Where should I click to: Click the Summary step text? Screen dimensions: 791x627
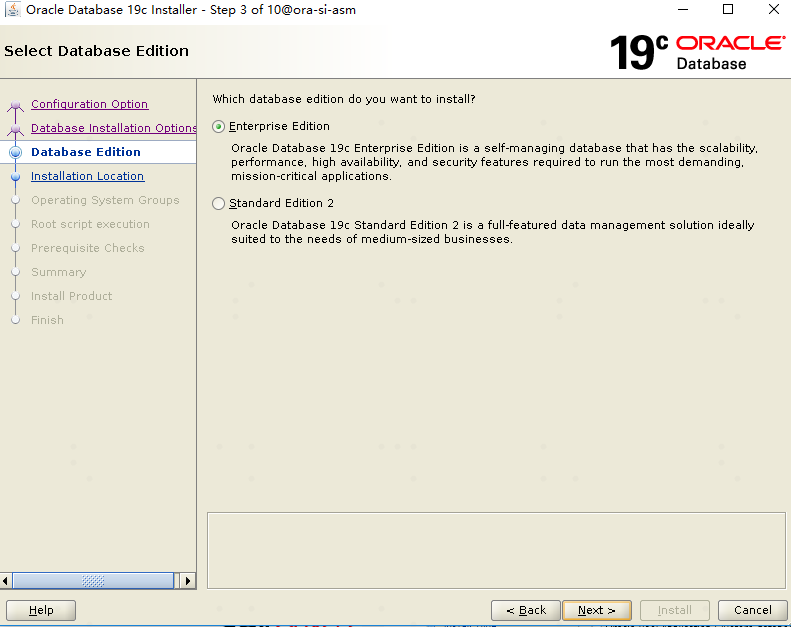click(x=59, y=272)
